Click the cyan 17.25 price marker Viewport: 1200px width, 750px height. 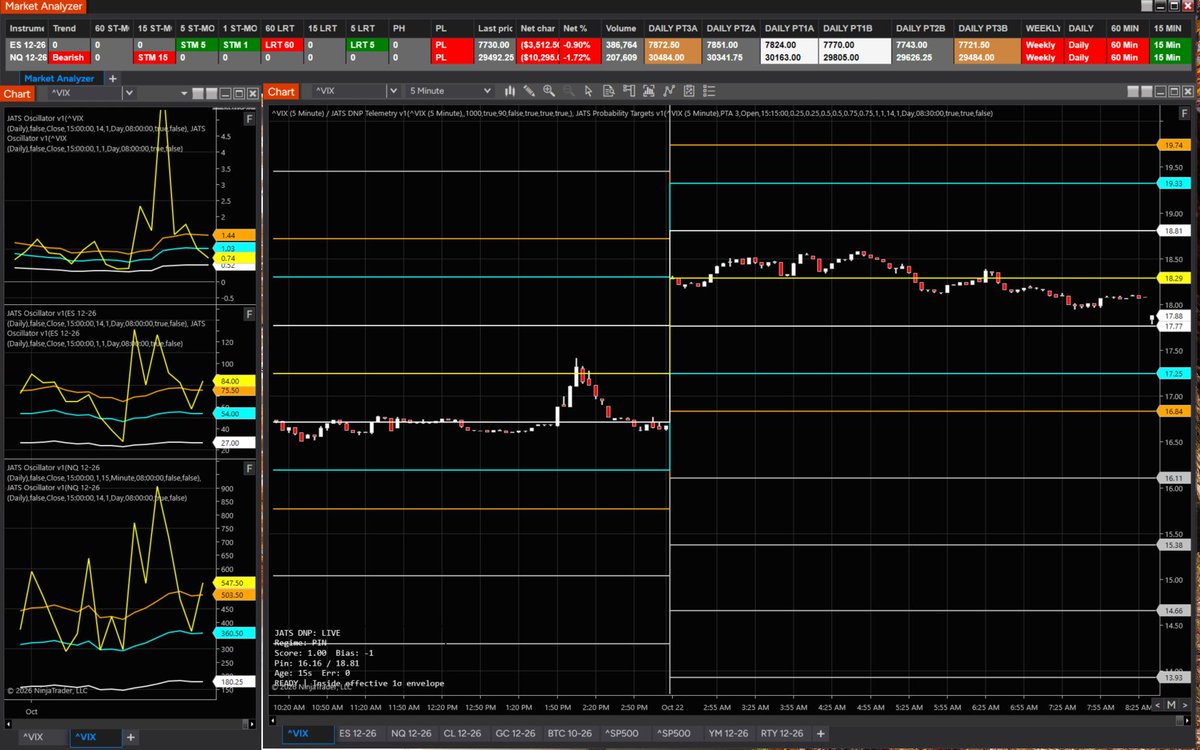coord(1173,373)
